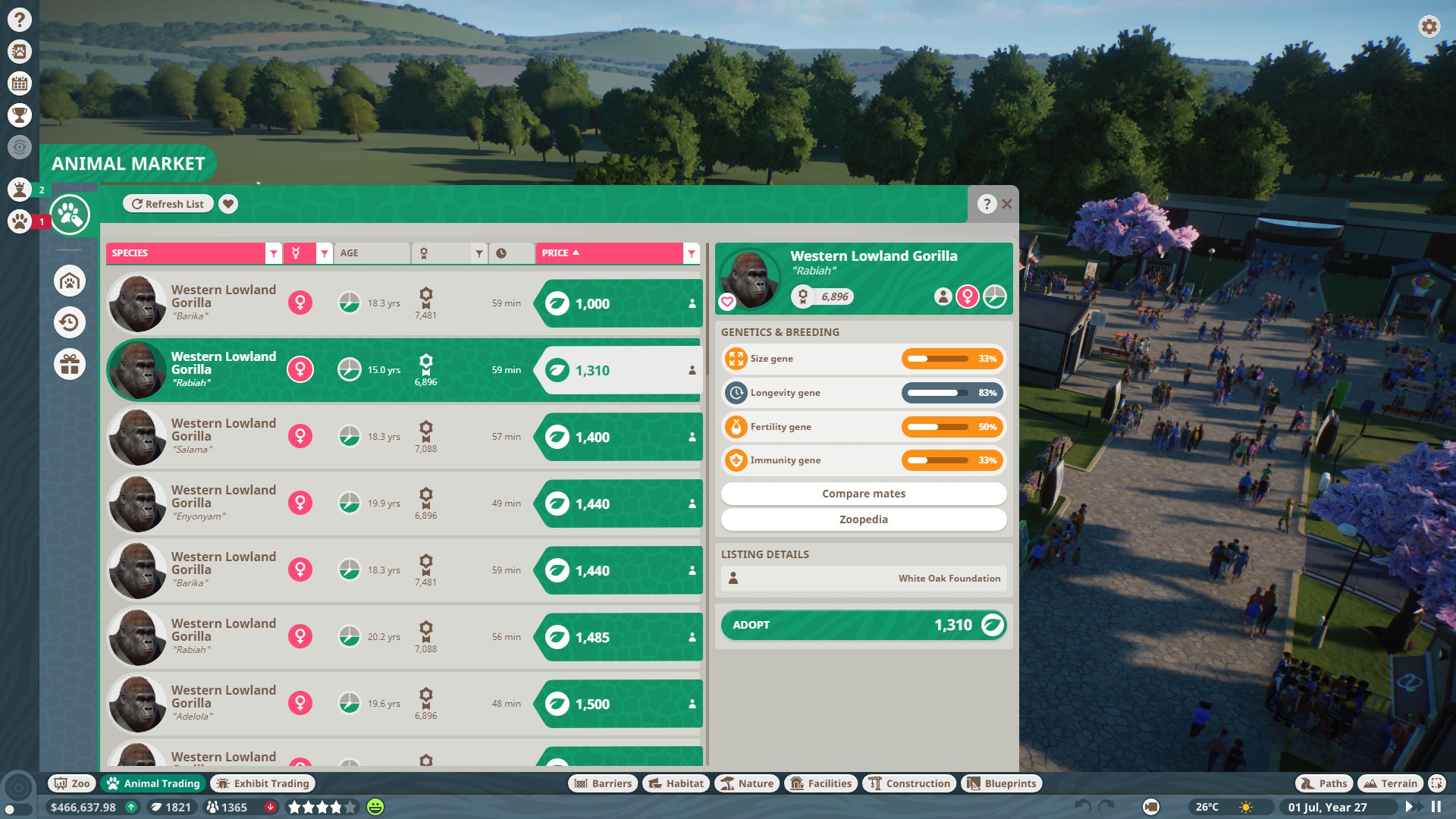Screen dimensions: 1456x819
Task: Select the animal market paw tab
Action: point(70,215)
